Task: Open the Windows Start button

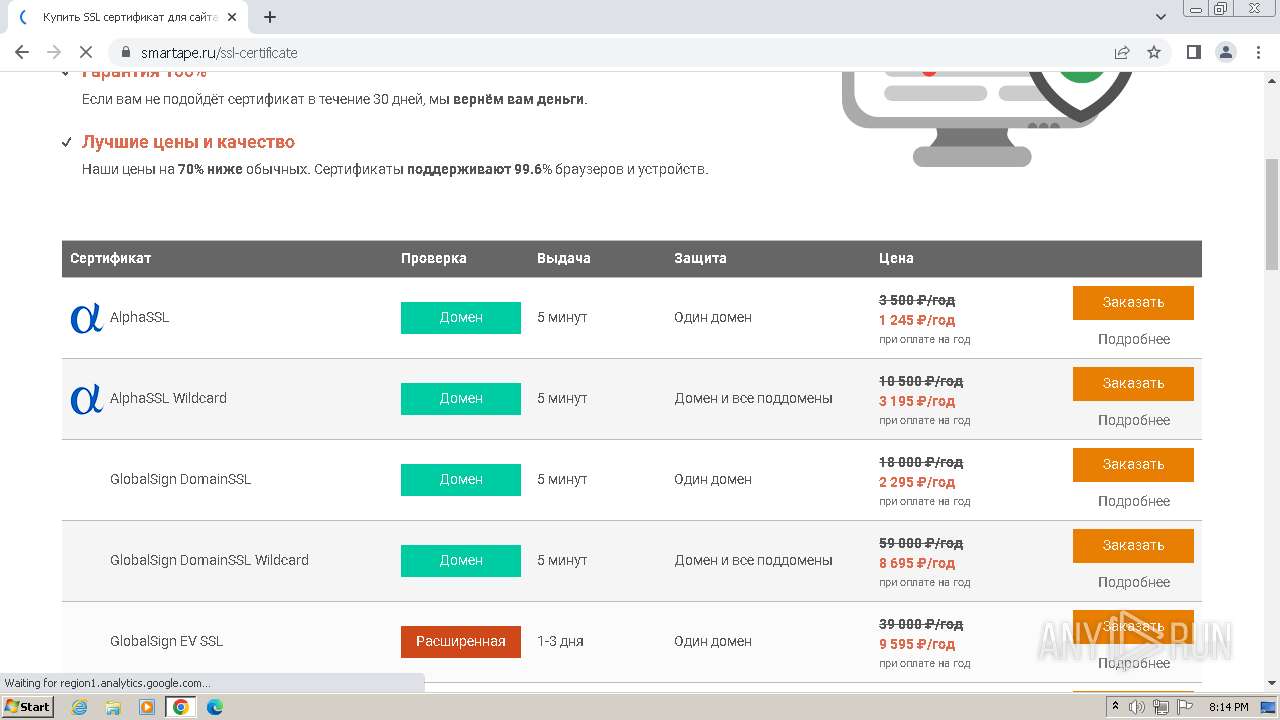Action: [28, 707]
